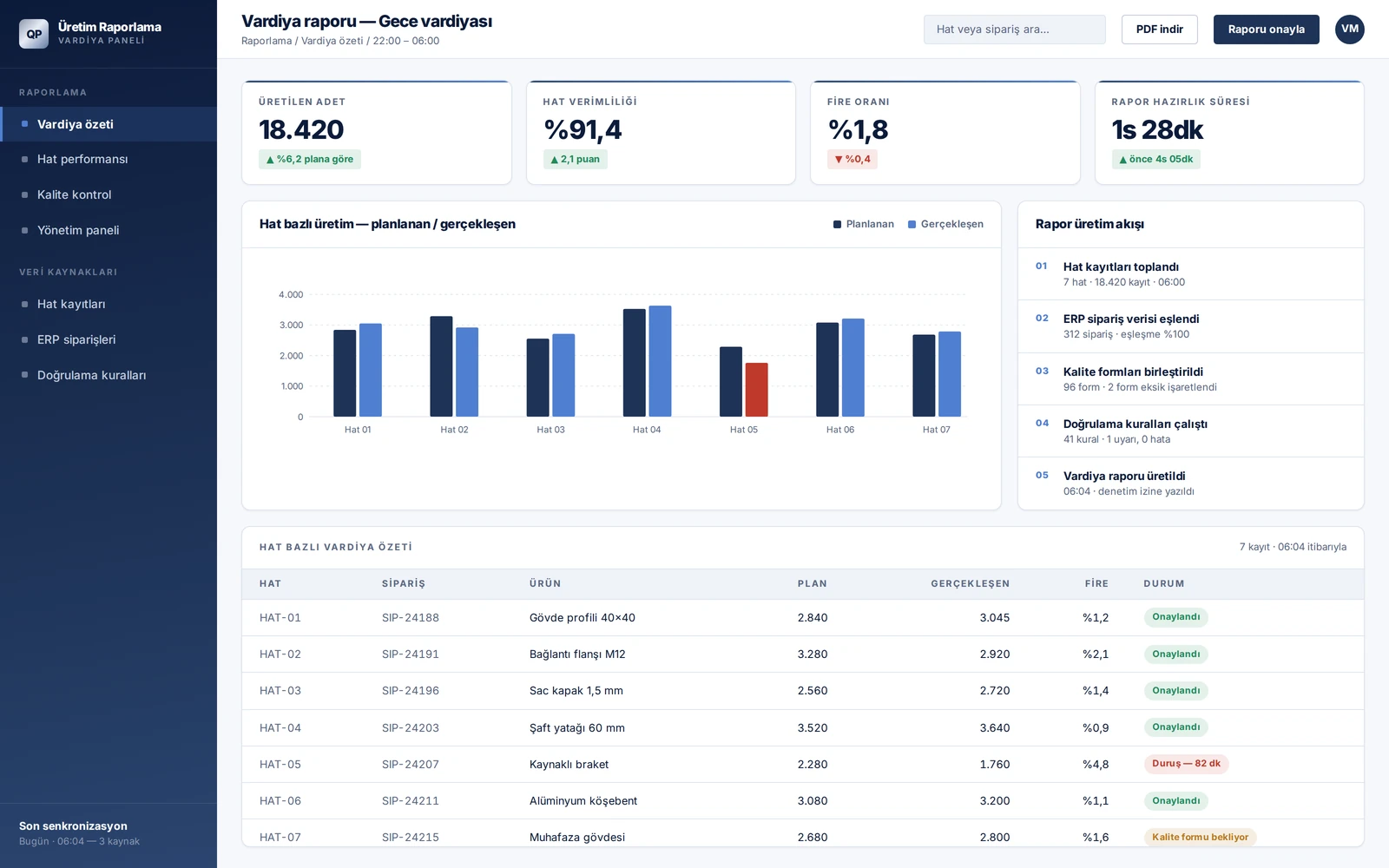Click the Hat 04 Gerçekleşen bar
1389x868 pixels.
click(x=660, y=361)
